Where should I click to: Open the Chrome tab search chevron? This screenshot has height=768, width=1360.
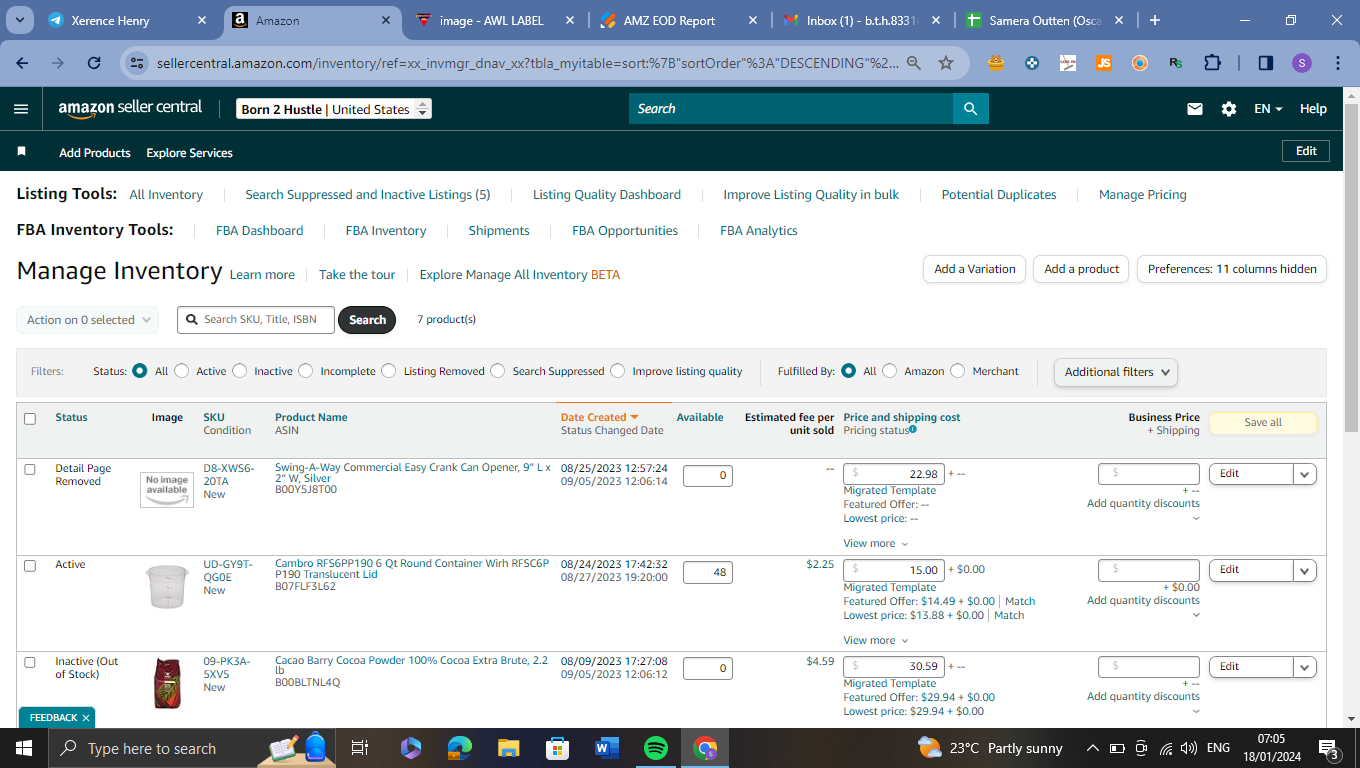click(x=22, y=20)
